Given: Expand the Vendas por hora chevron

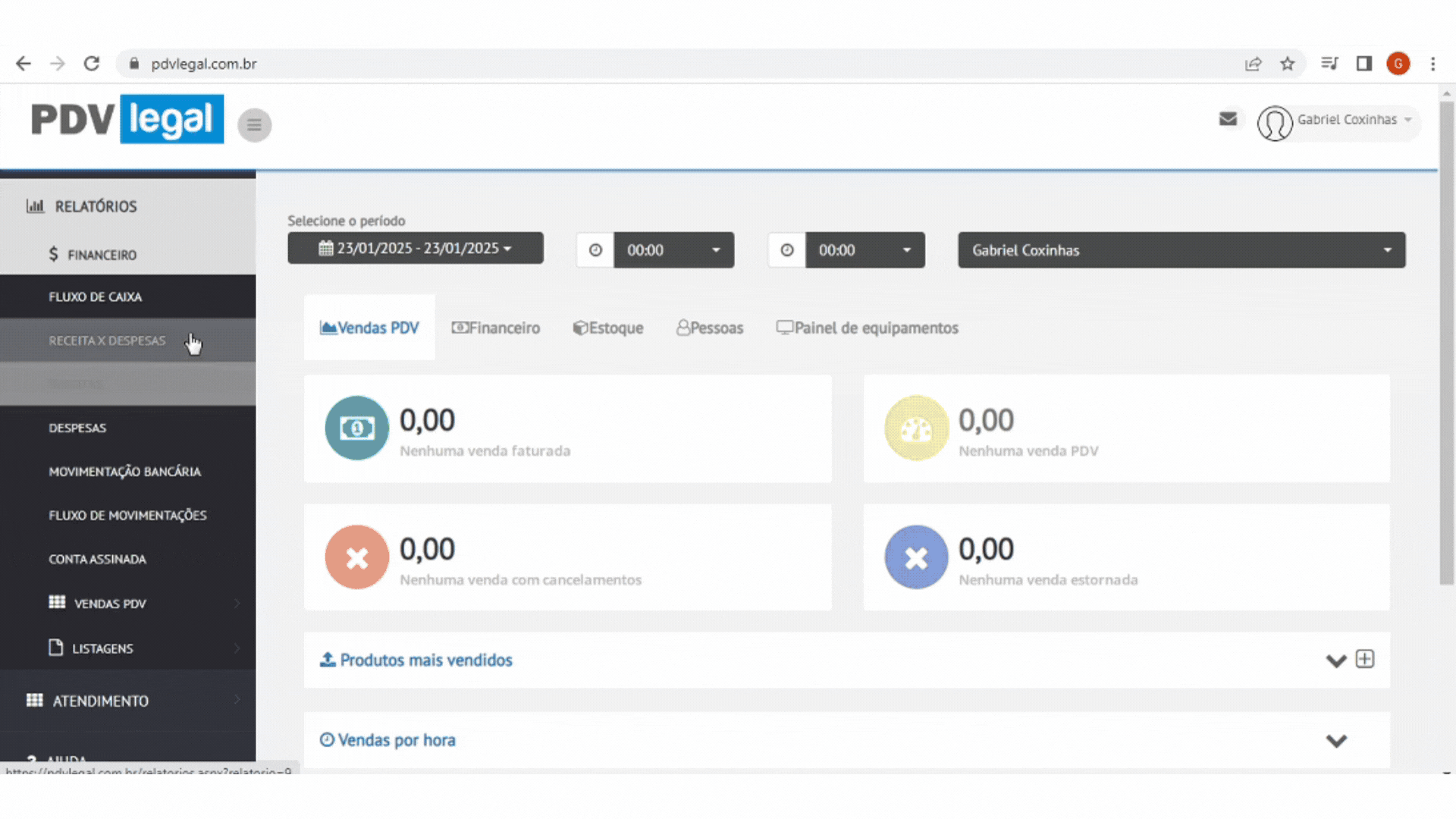Looking at the screenshot, I should 1335,741.
